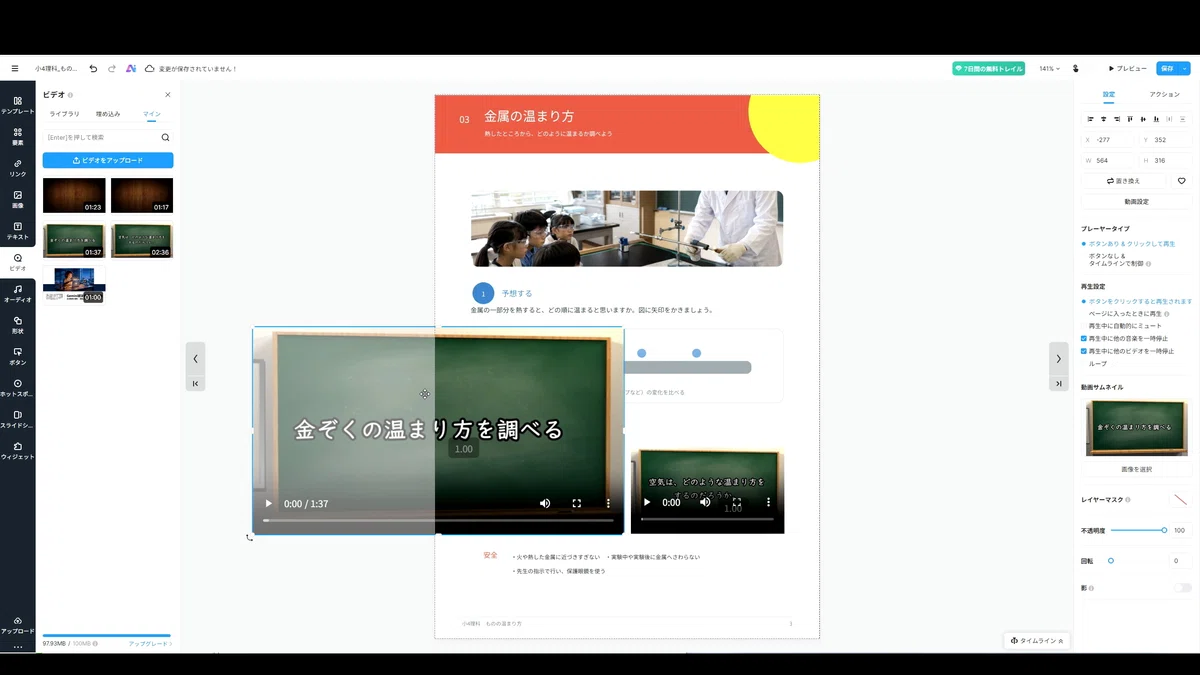Viewport: 1200px width, 675px height.
Task: Align selected element to left edge
Action: tap(1090, 119)
